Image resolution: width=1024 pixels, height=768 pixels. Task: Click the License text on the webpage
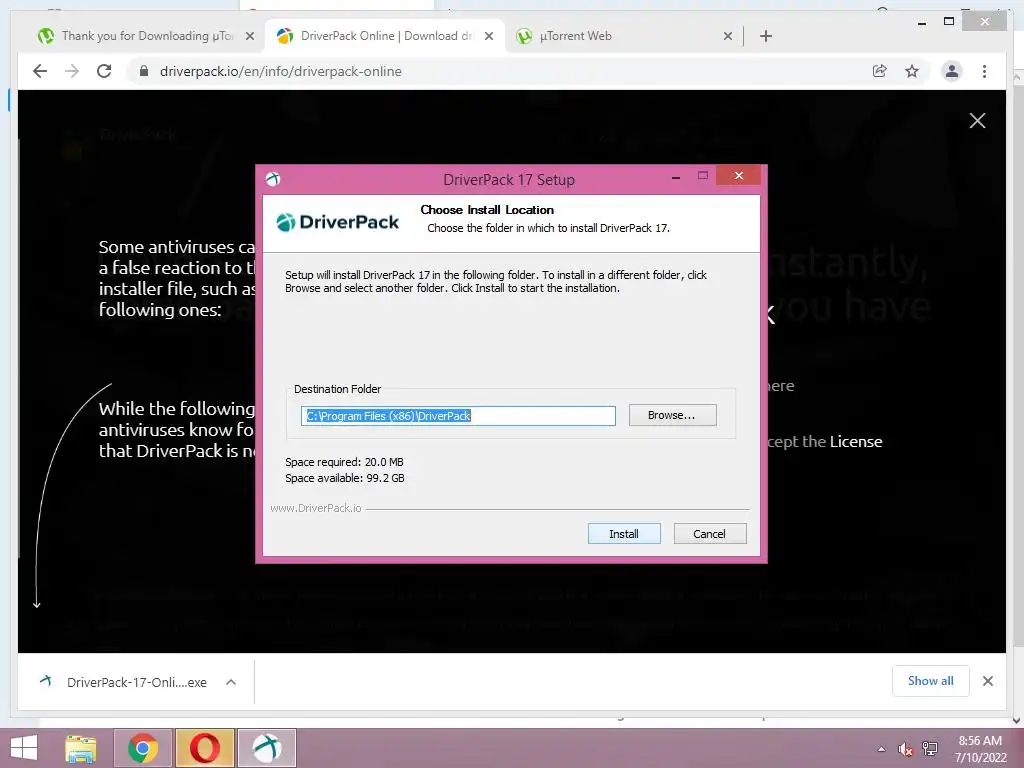tap(856, 441)
